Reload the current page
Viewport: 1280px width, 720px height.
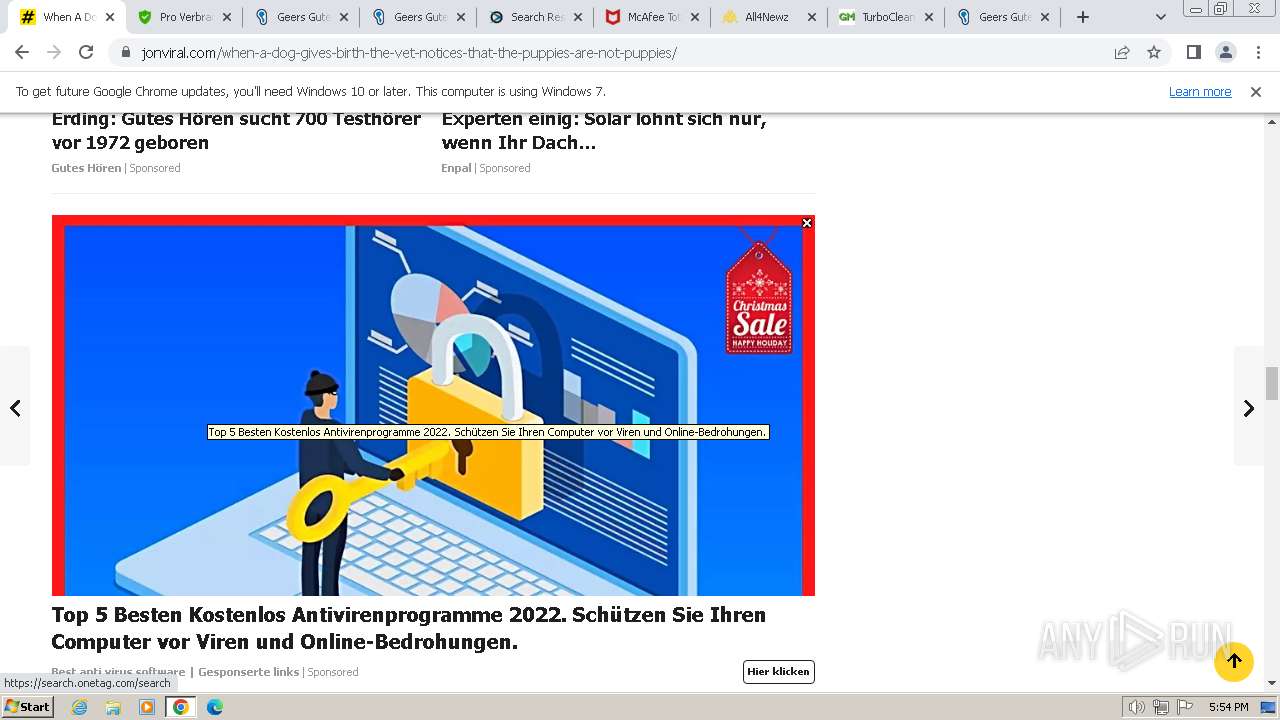click(86, 52)
